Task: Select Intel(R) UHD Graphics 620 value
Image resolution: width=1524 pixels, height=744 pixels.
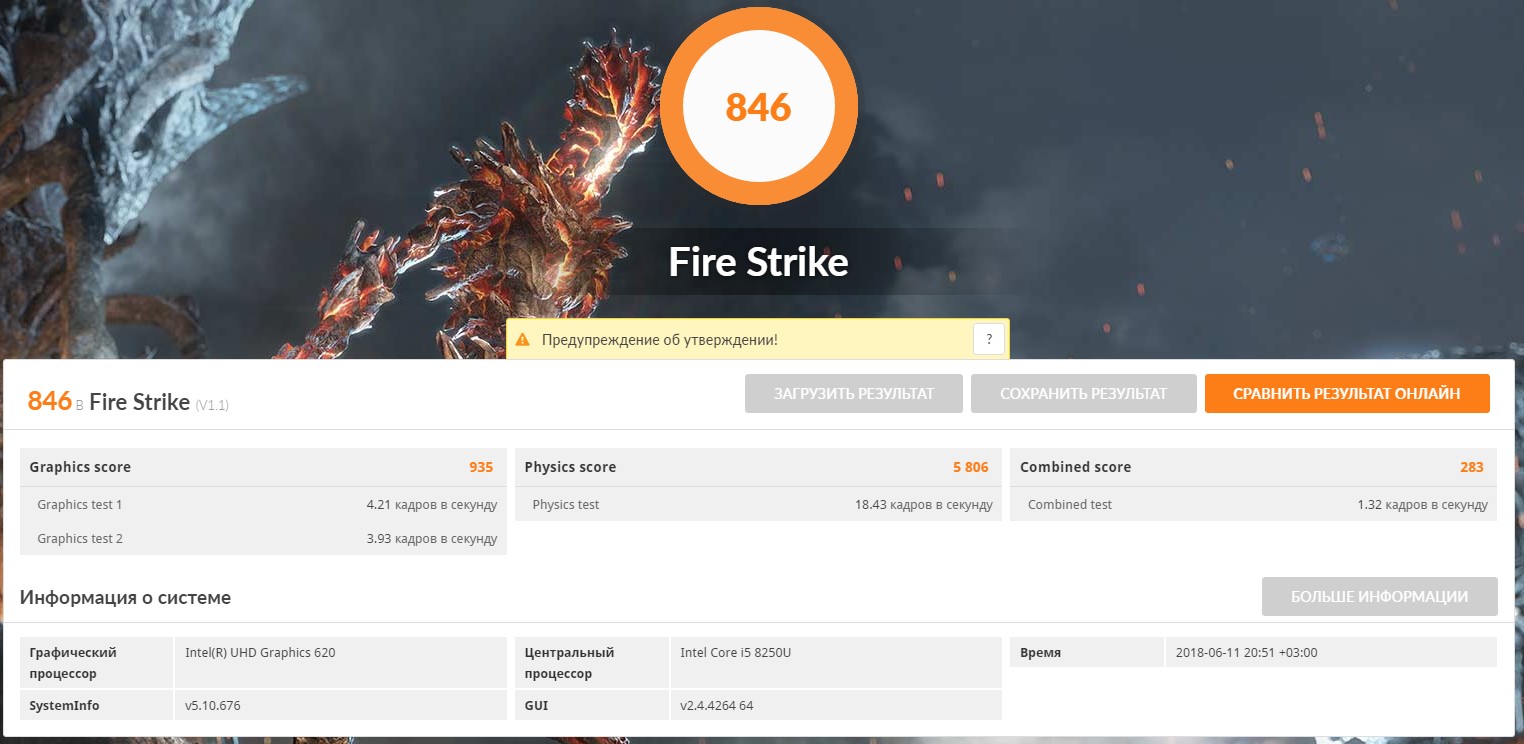Action: tap(260, 653)
